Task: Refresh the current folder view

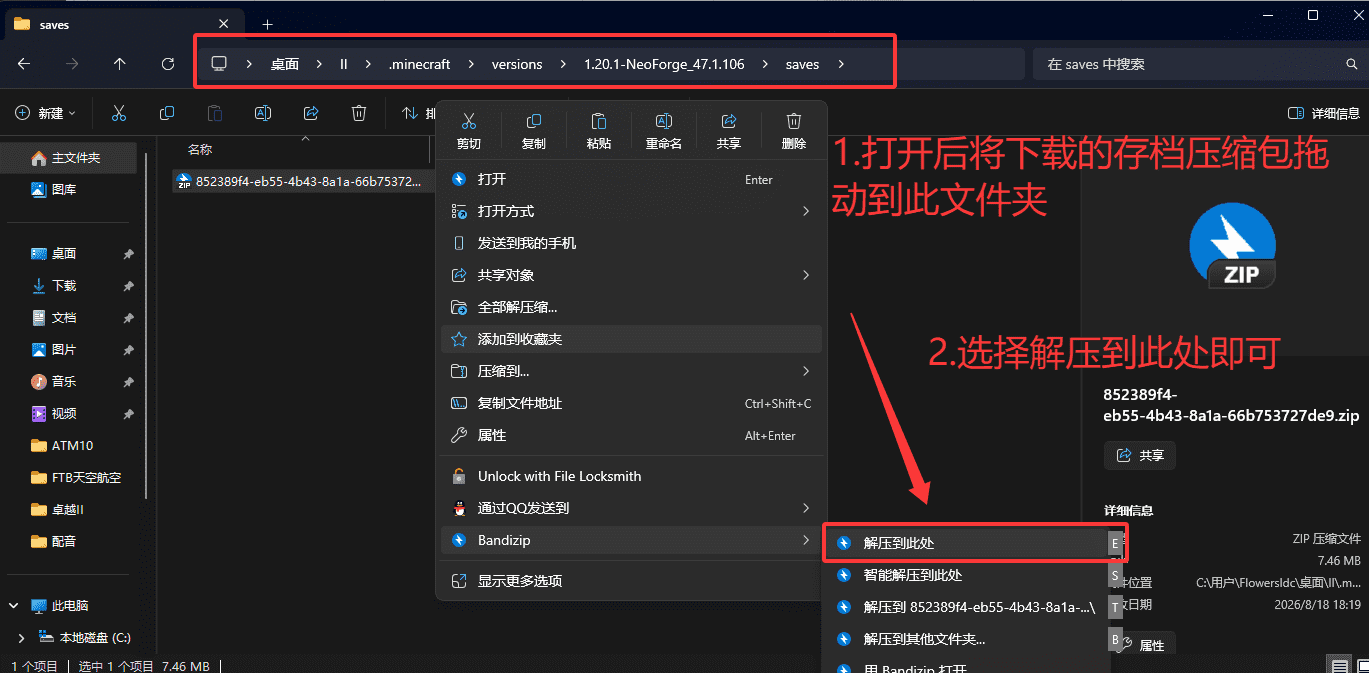Action: [168, 64]
